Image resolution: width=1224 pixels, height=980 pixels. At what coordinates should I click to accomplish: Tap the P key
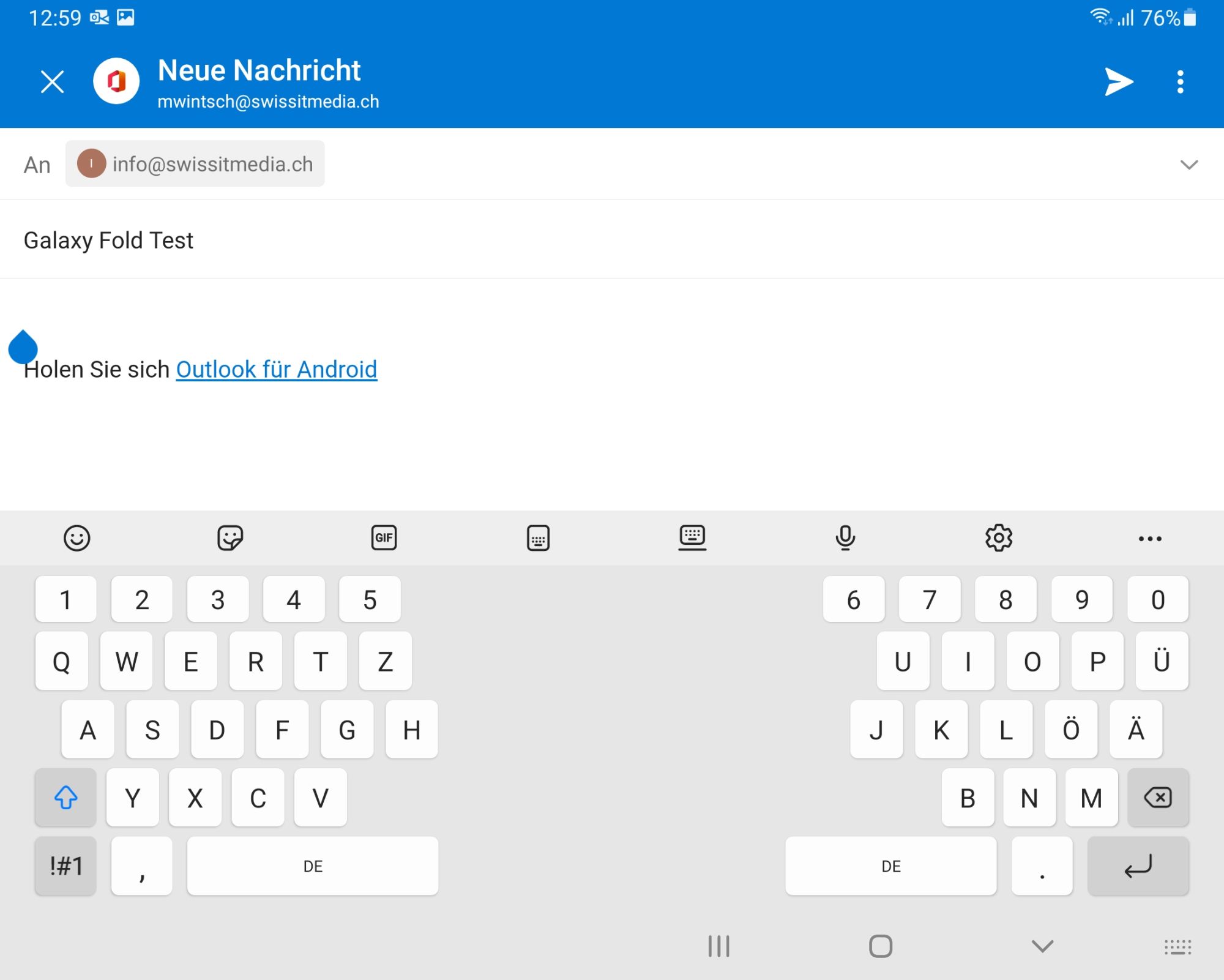click(x=1097, y=661)
